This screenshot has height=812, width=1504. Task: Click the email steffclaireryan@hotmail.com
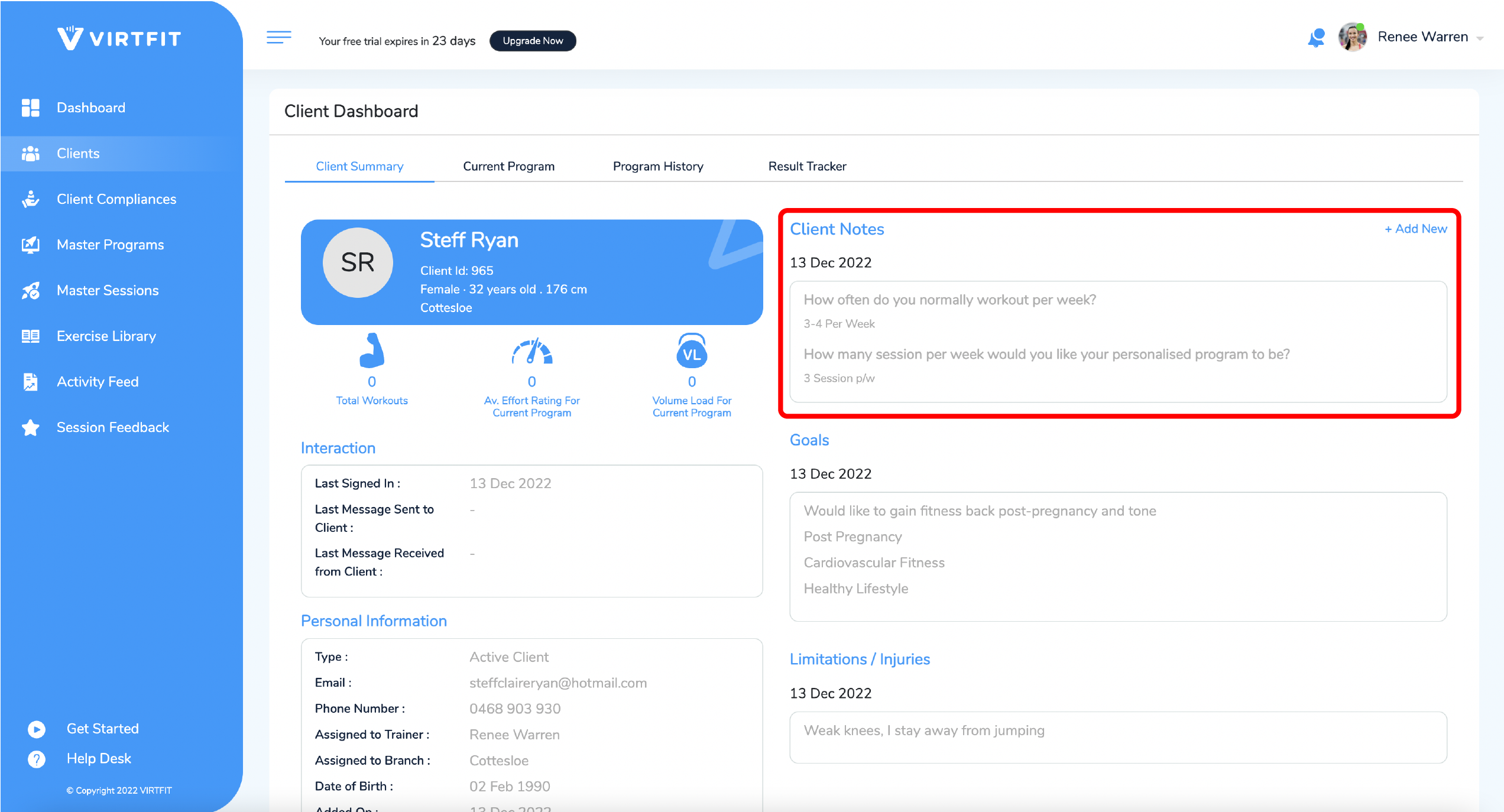(558, 683)
